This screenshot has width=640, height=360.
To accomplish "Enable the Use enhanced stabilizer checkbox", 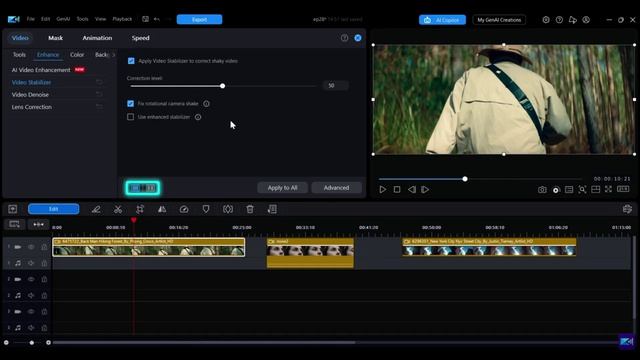I will [131, 117].
